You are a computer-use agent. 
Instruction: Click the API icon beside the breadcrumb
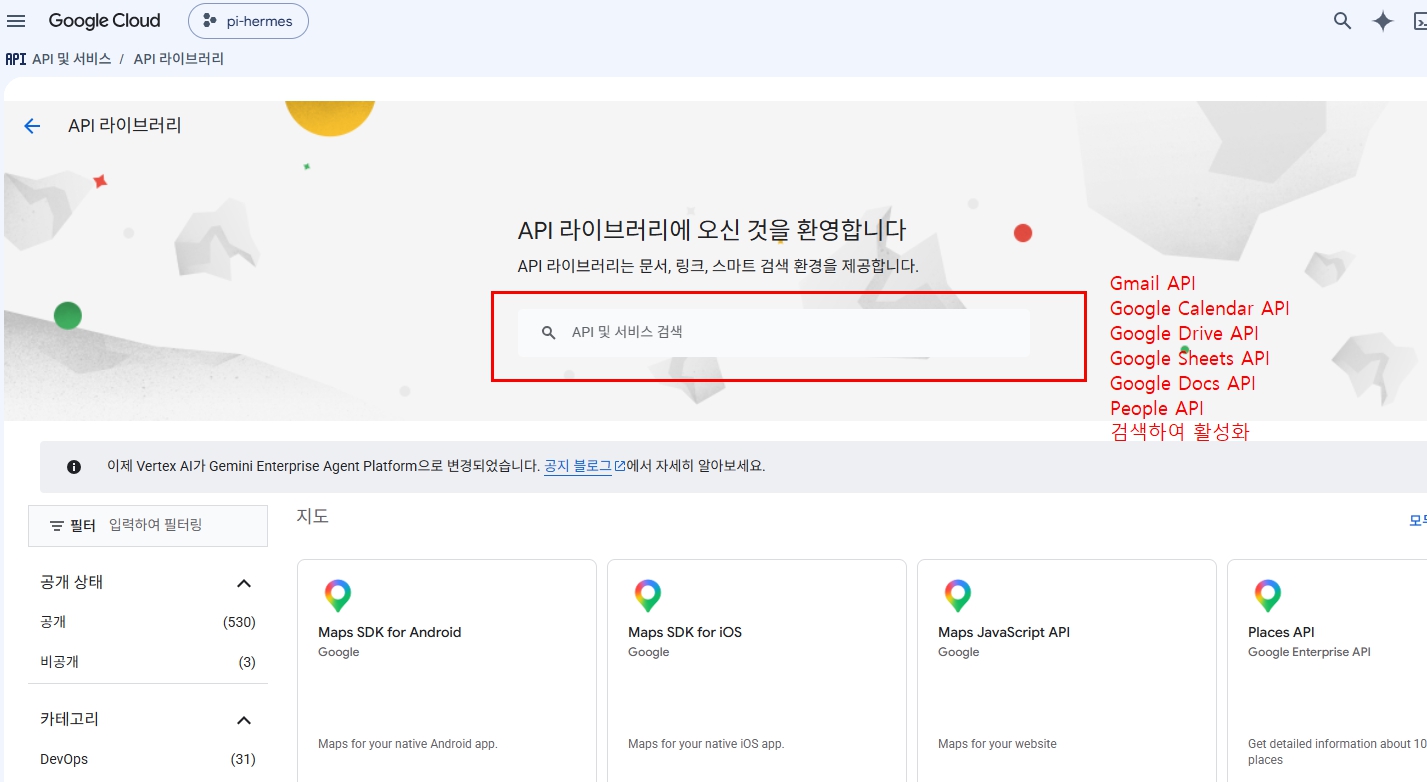[15, 59]
